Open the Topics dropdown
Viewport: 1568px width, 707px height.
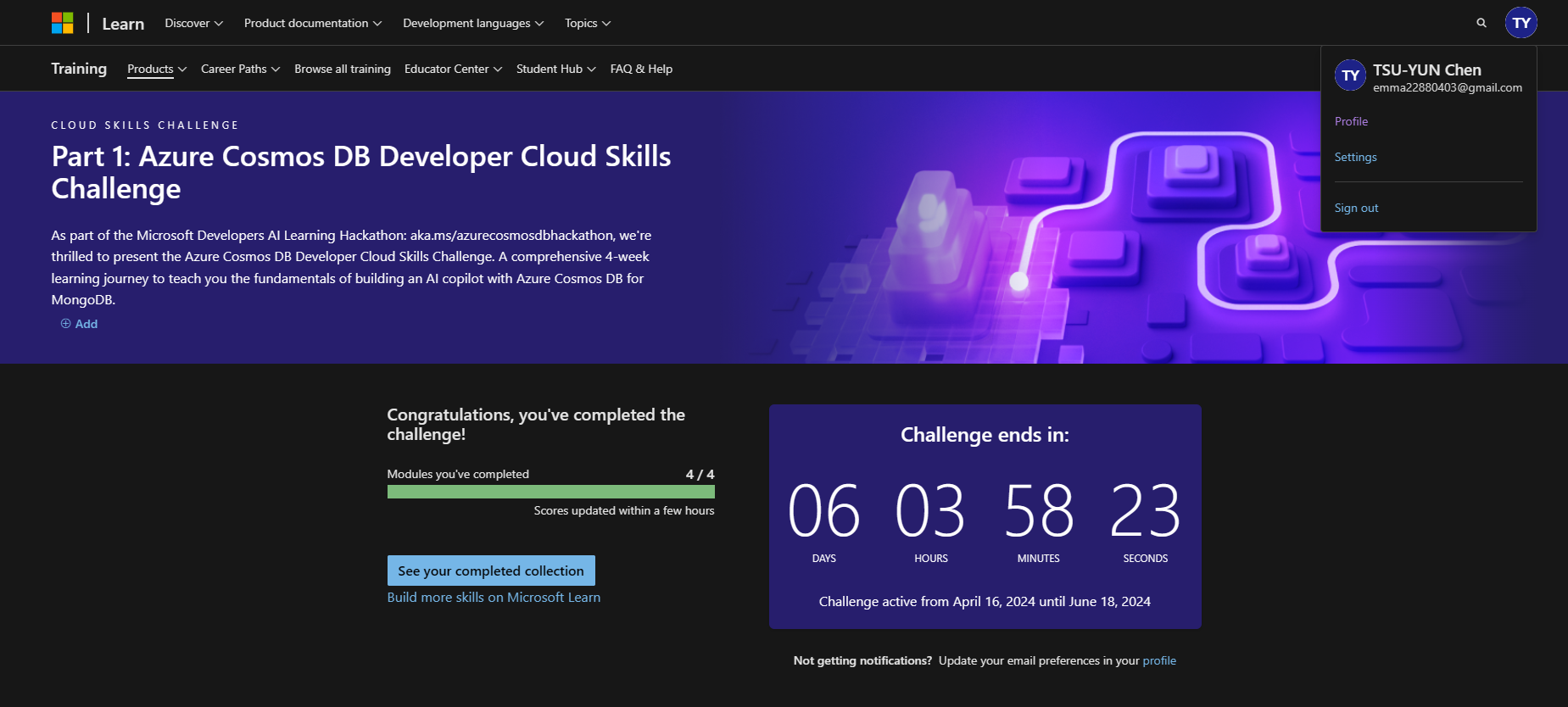click(x=588, y=23)
